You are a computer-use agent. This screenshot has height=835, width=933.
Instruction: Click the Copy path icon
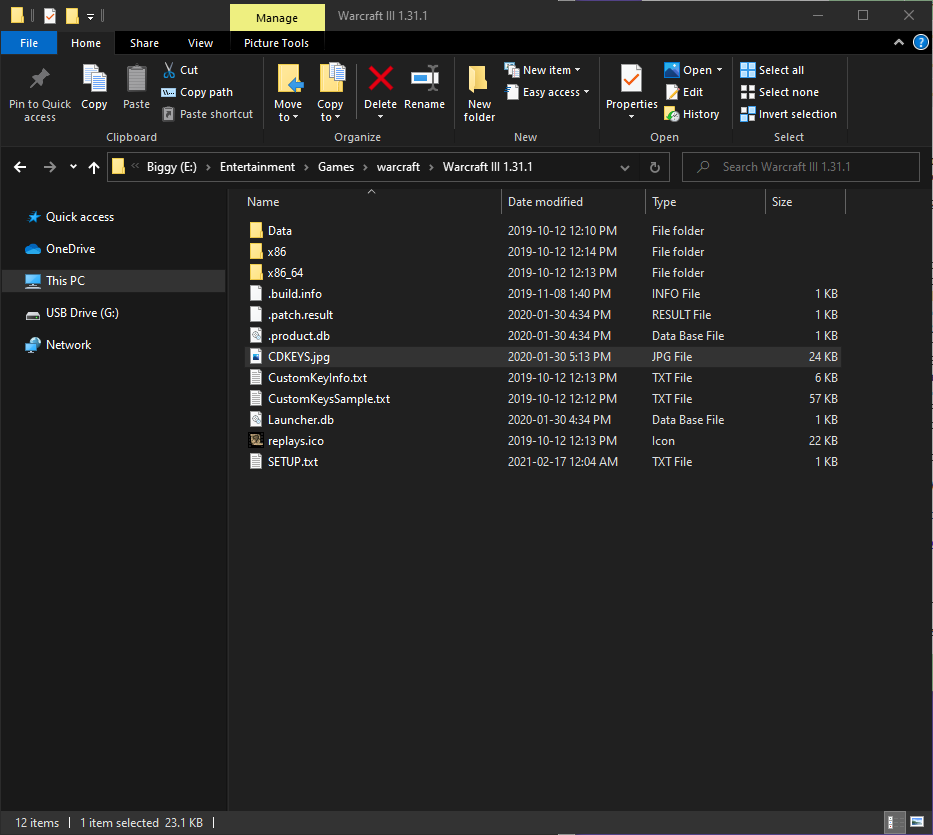pyautogui.click(x=168, y=92)
